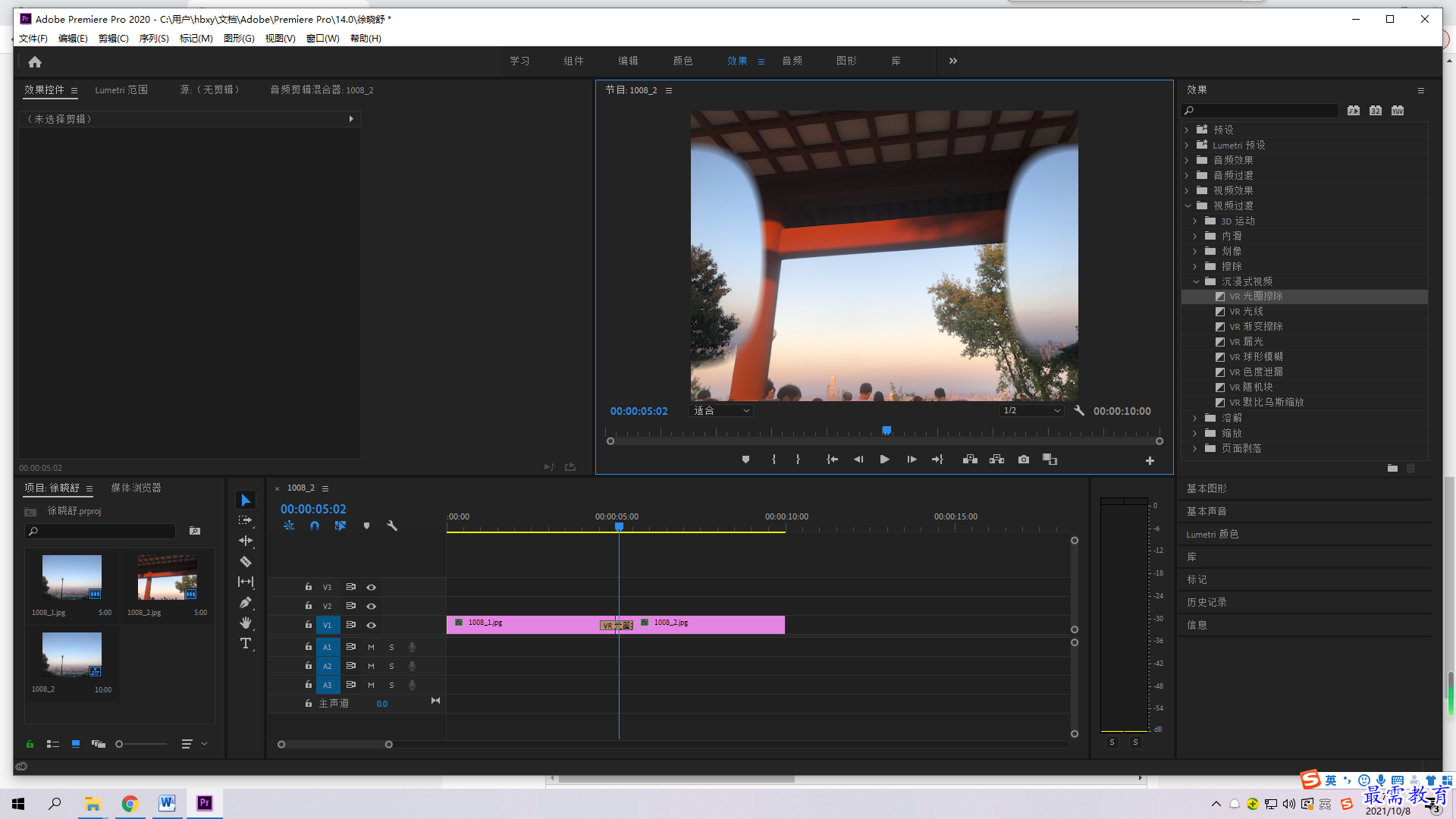Select the Hand tool
The height and width of the screenshot is (819, 1456).
coord(246,623)
